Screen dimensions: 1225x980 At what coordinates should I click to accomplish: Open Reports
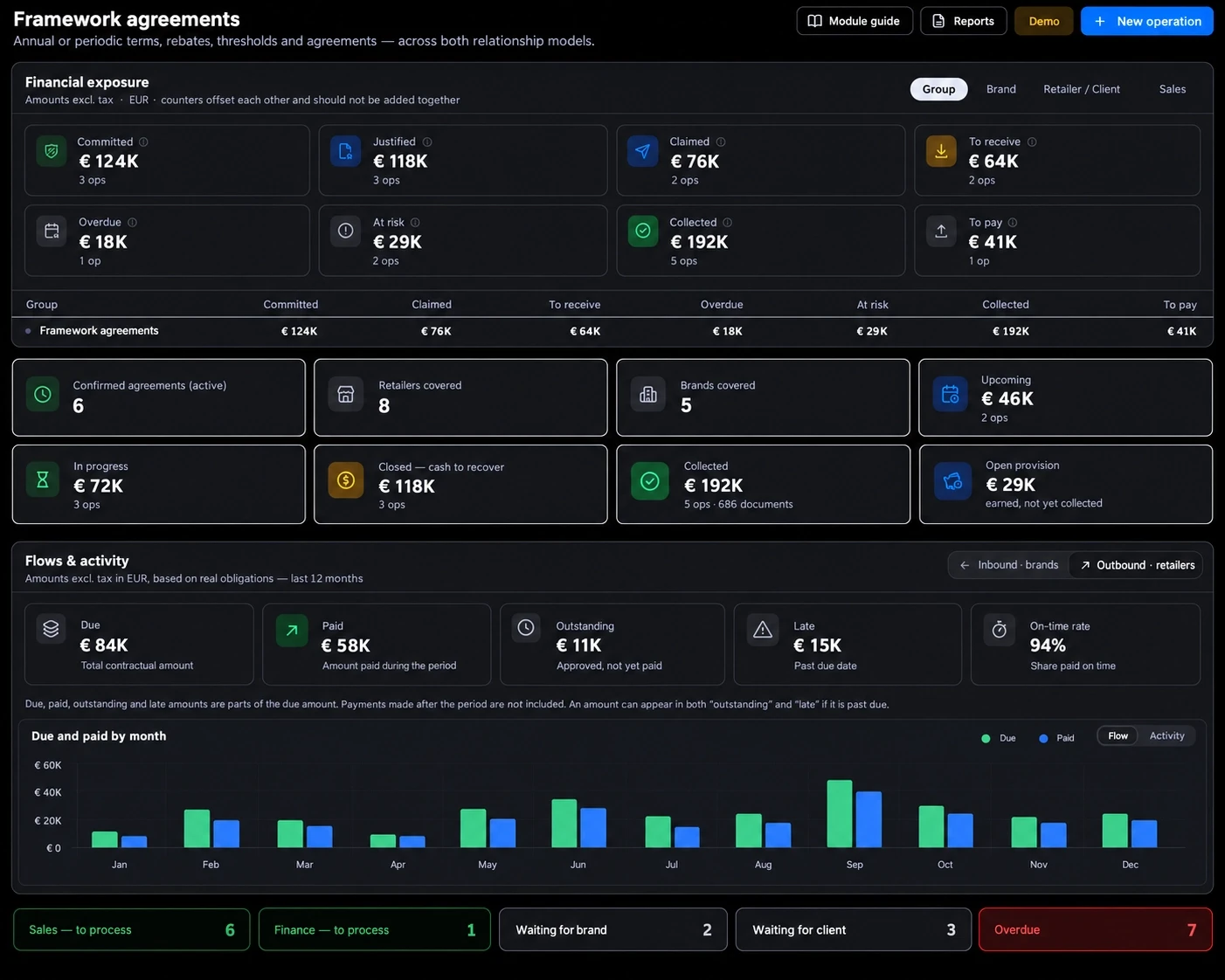pyautogui.click(x=964, y=21)
